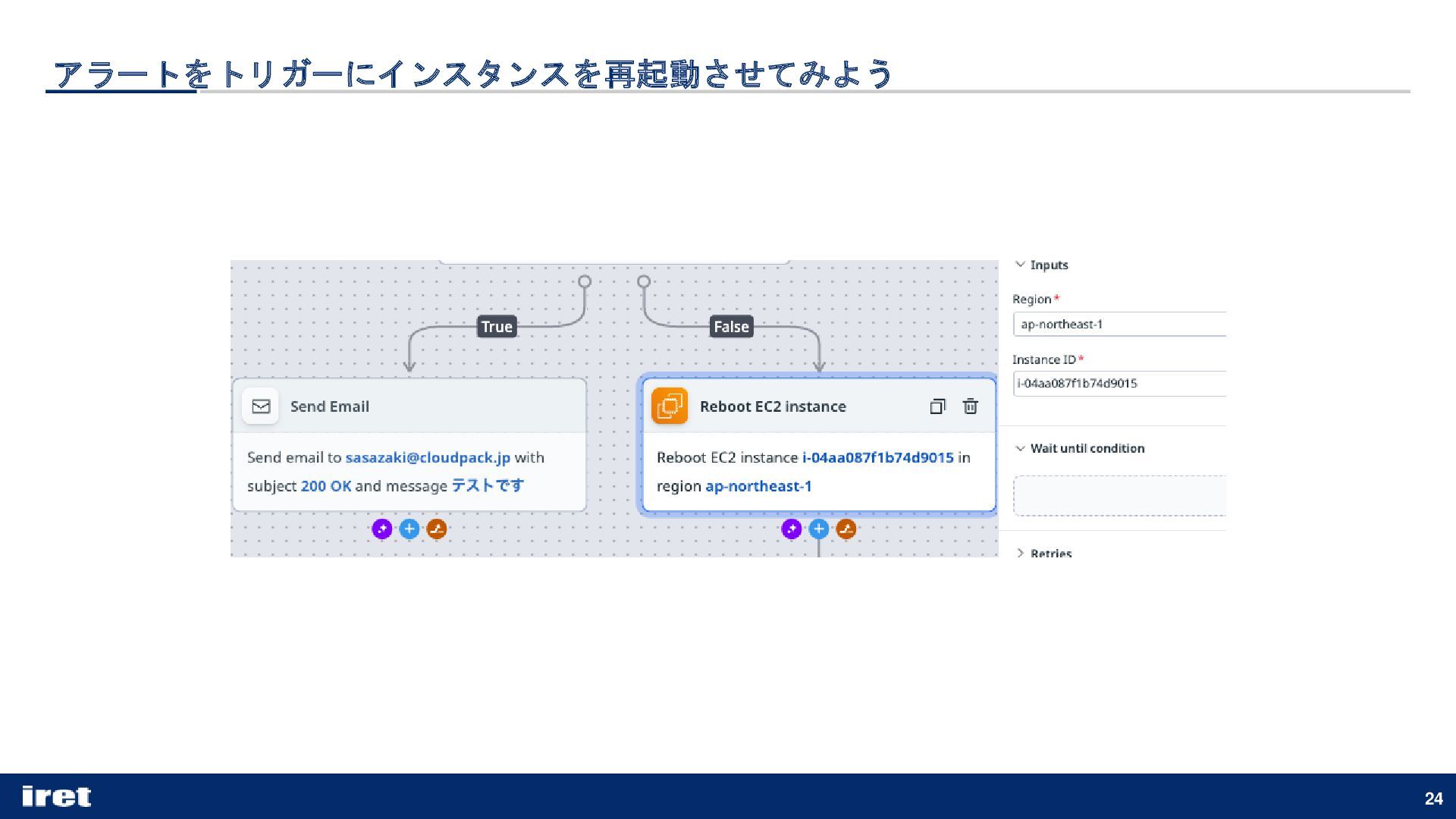Select the Reboot EC2 instance title
The image size is (1456, 819).
pos(773,406)
